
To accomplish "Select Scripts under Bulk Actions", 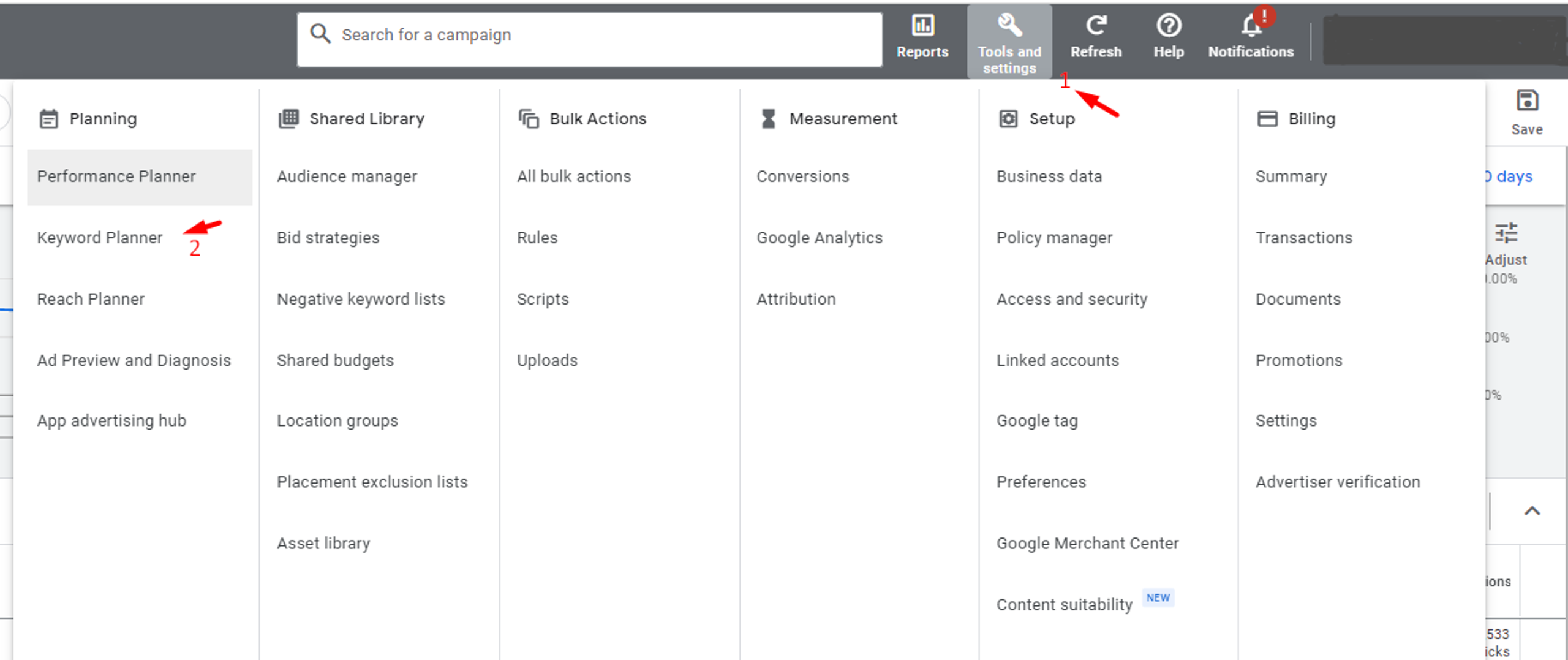I will 543,299.
